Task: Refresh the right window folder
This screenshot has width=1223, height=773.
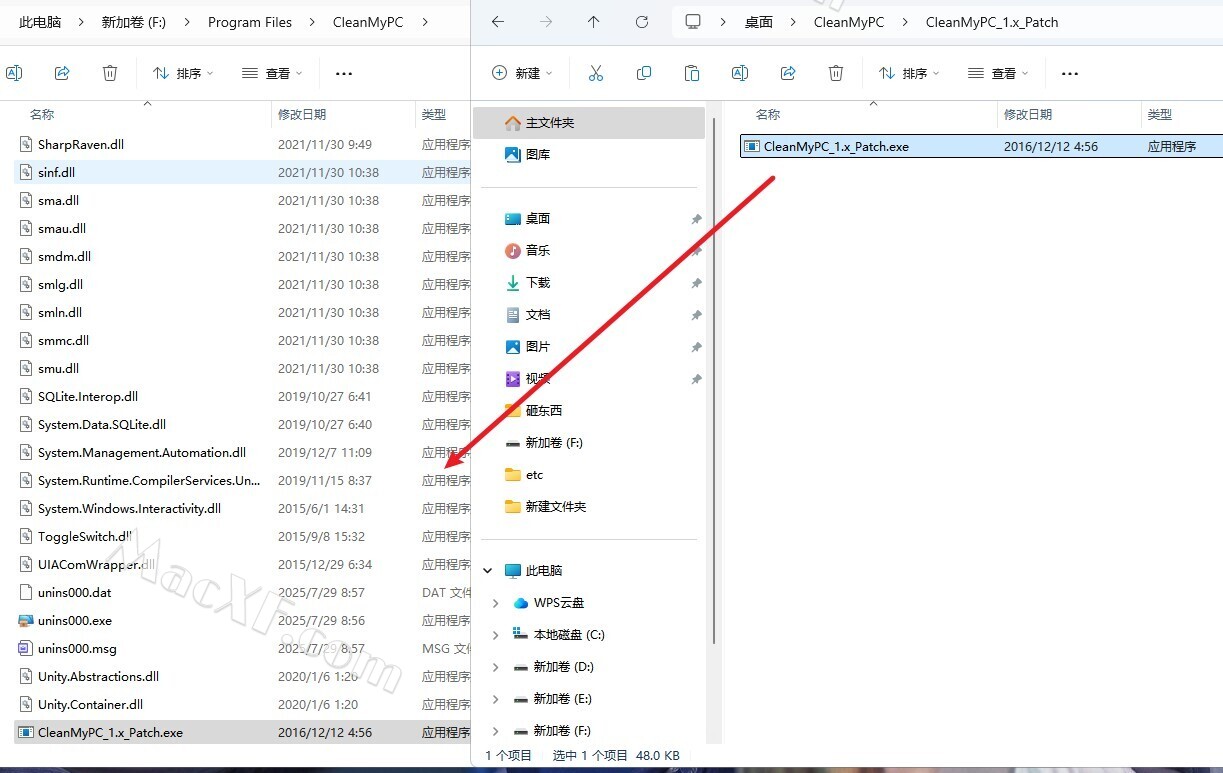Action: pyautogui.click(x=642, y=22)
